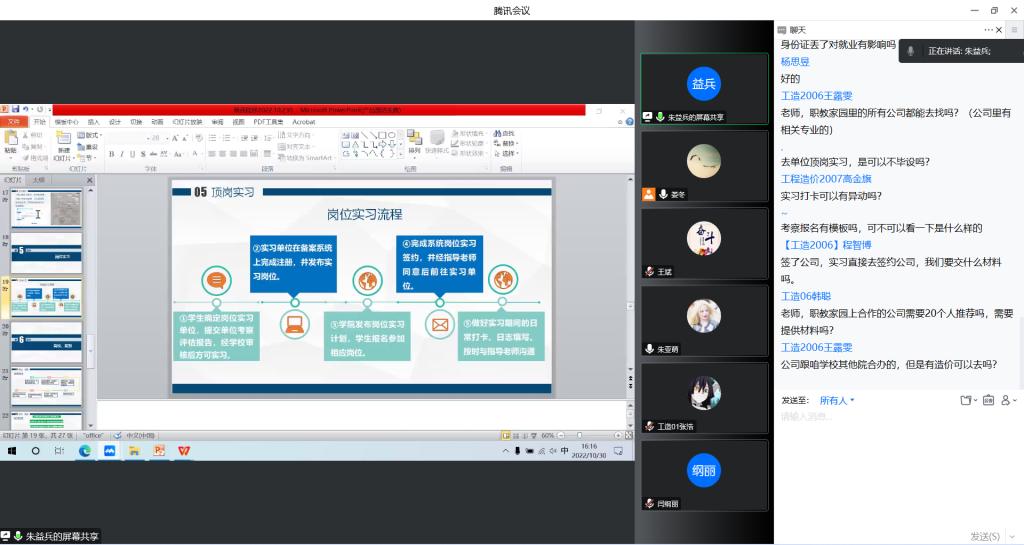This screenshot has width=1024, height=545.
Task: Open the Edge browser from the taskbar
Action: click(x=85, y=451)
